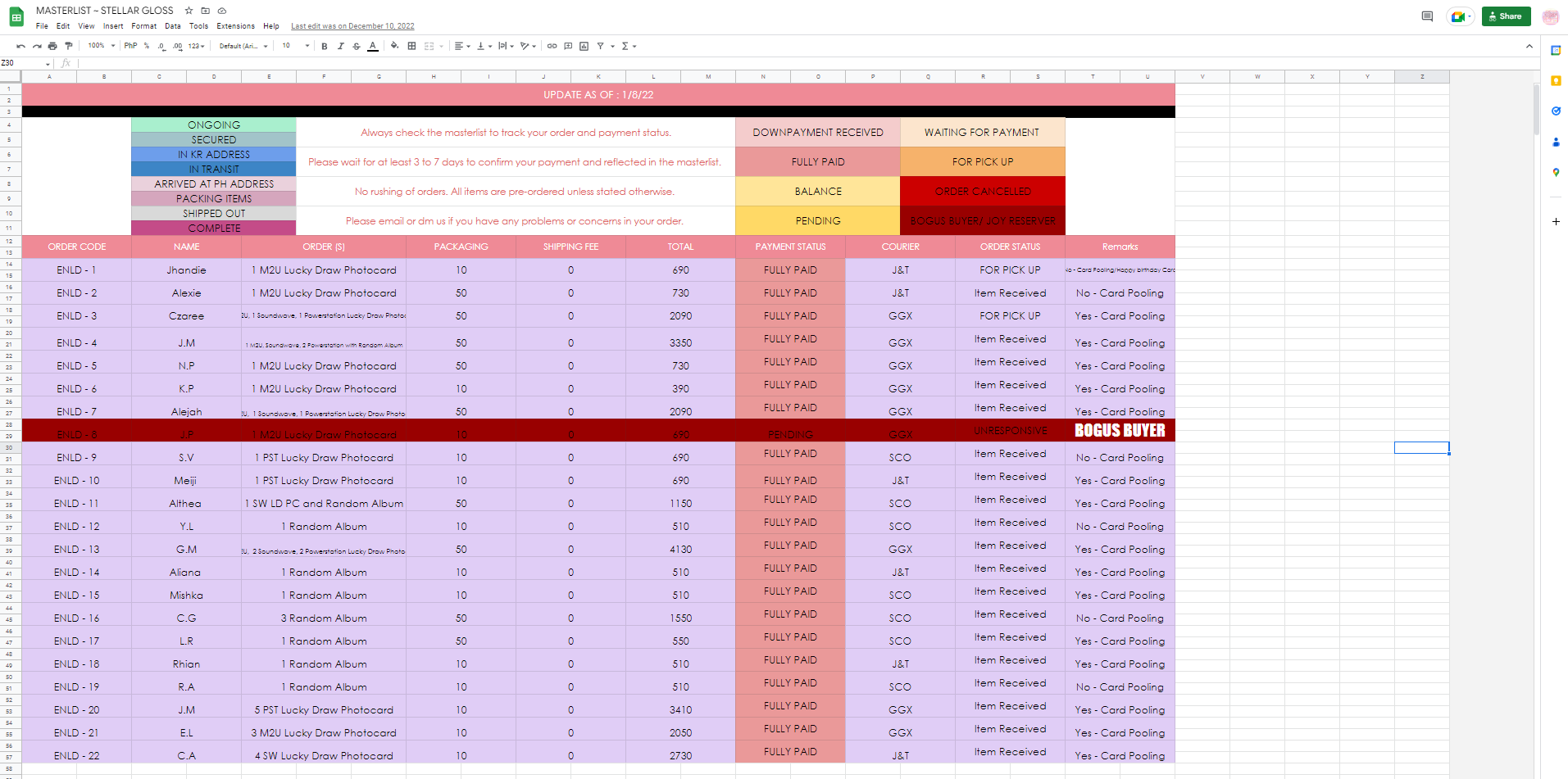Open the zoom level dropdown
The width and height of the screenshot is (1568, 779).
point(102,46)
